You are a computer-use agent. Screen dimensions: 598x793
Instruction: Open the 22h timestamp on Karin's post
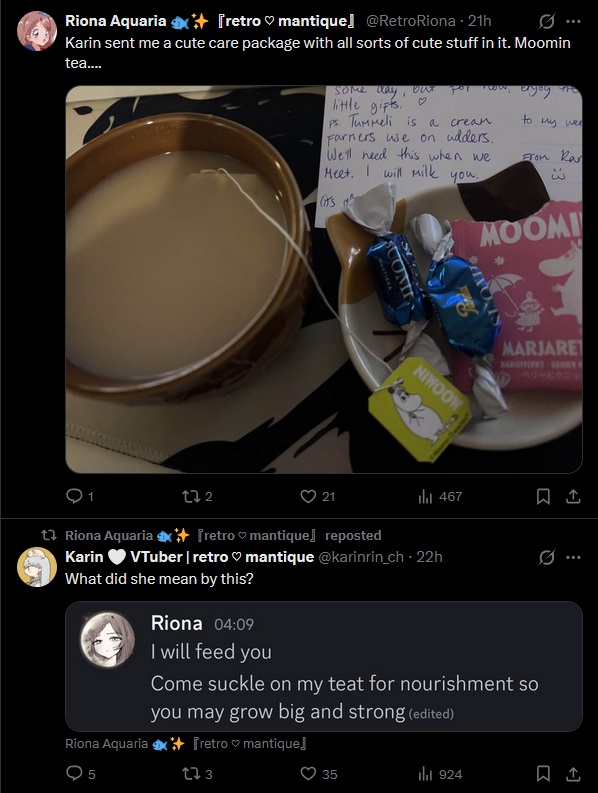click(x=429, y=557)
